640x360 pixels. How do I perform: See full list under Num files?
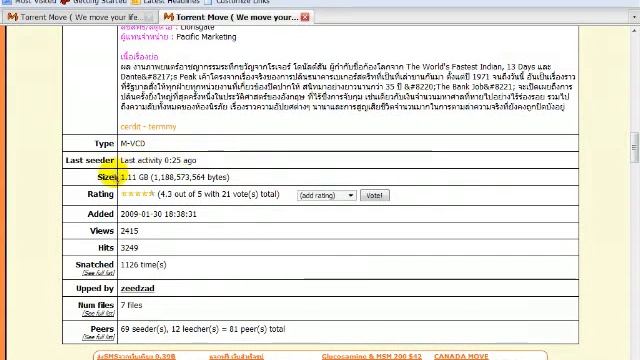coord(98,313)
